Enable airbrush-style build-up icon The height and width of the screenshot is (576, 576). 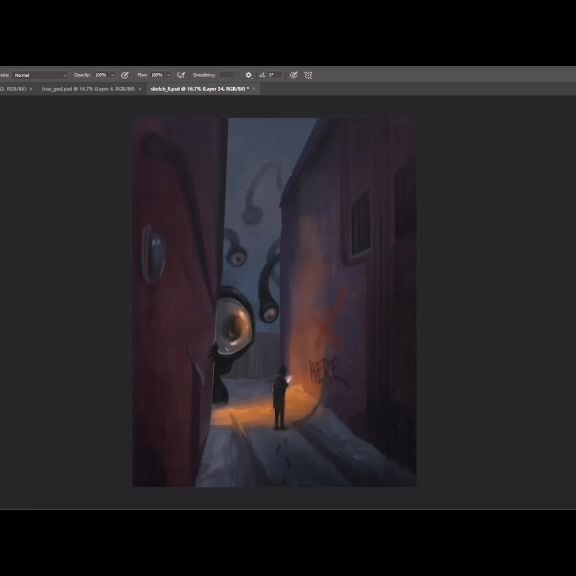click(x=181, y=75)
